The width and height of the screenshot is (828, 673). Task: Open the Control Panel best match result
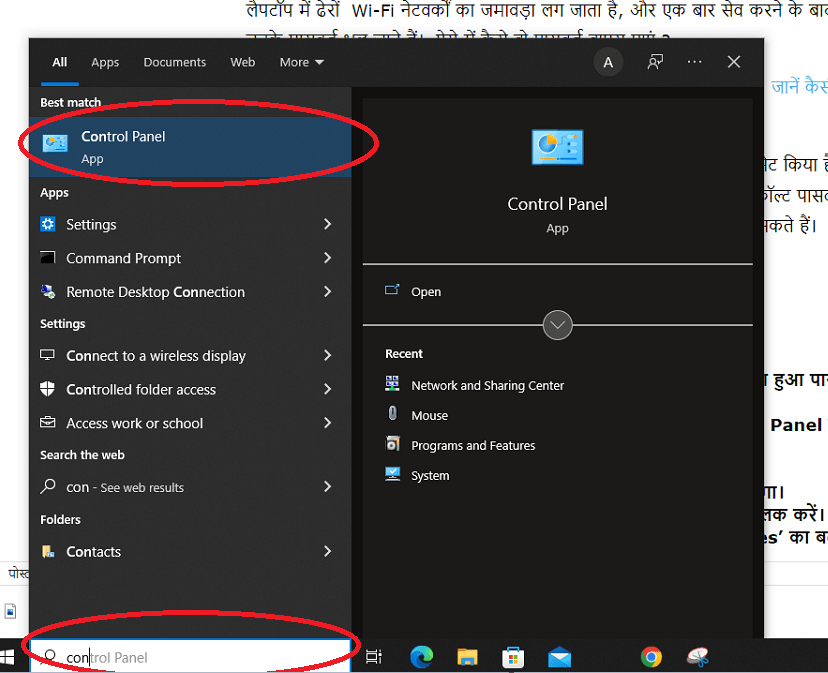click(x=191, y=147)
